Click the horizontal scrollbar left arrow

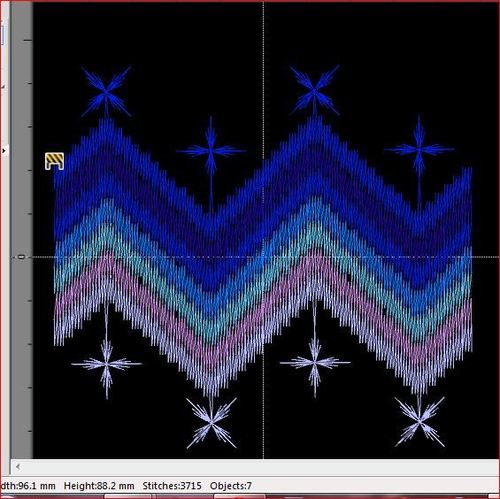pyautogui.click(x=18, y=467)
